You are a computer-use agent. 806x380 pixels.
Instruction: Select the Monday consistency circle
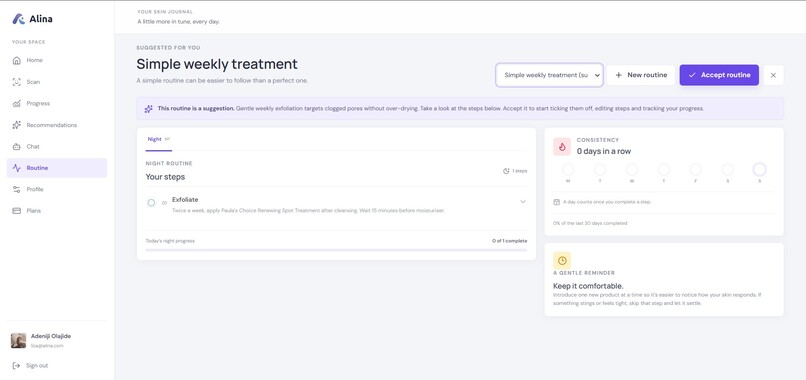click(568, 170)
